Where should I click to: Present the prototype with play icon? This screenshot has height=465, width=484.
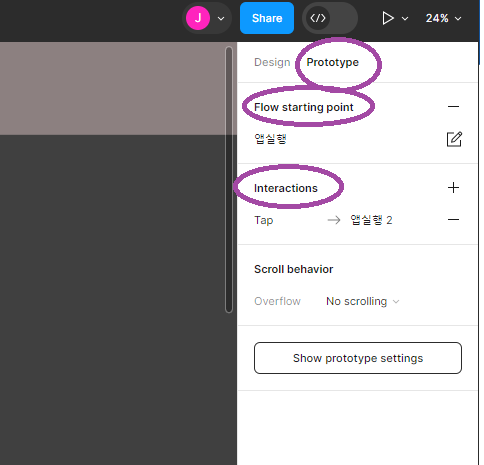pos(387,18)
